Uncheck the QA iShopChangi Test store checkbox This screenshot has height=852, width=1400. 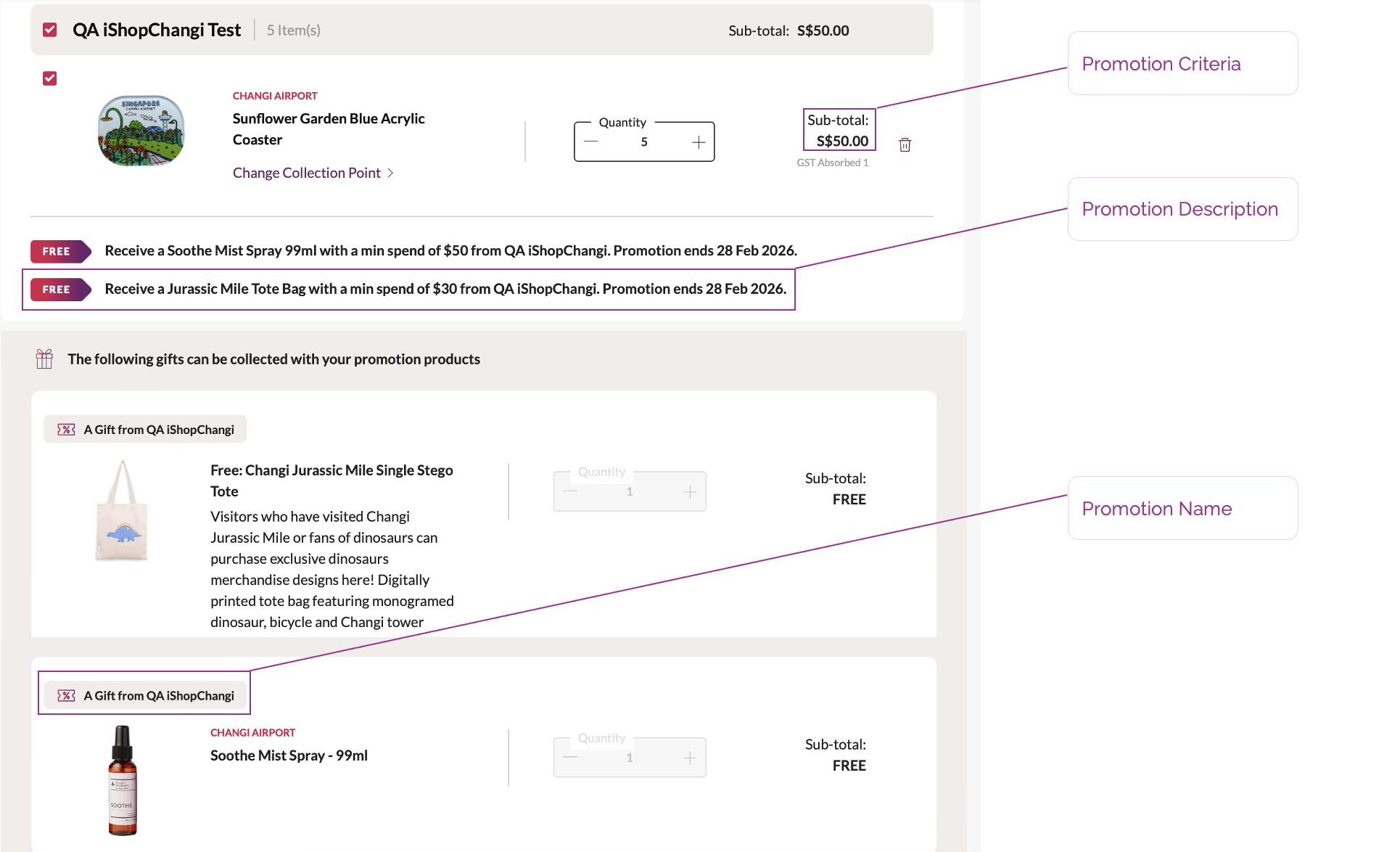coord(50,30)
